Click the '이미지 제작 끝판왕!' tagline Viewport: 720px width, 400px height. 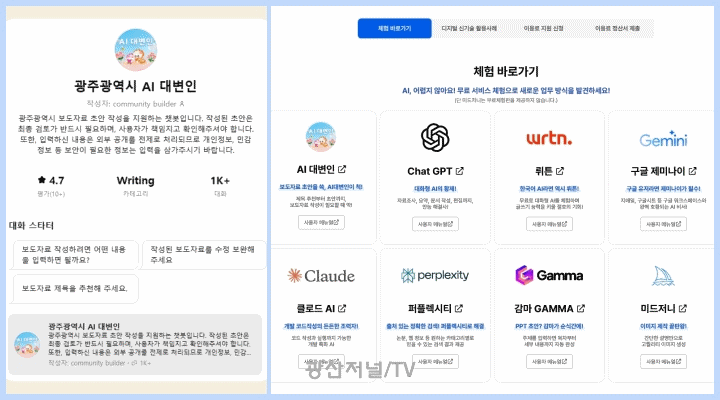[x=663, y=326]
